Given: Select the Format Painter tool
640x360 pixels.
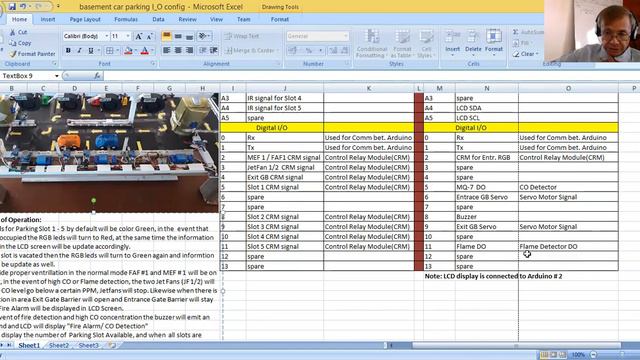Looking at the screenshot, I should click(33, 53).
